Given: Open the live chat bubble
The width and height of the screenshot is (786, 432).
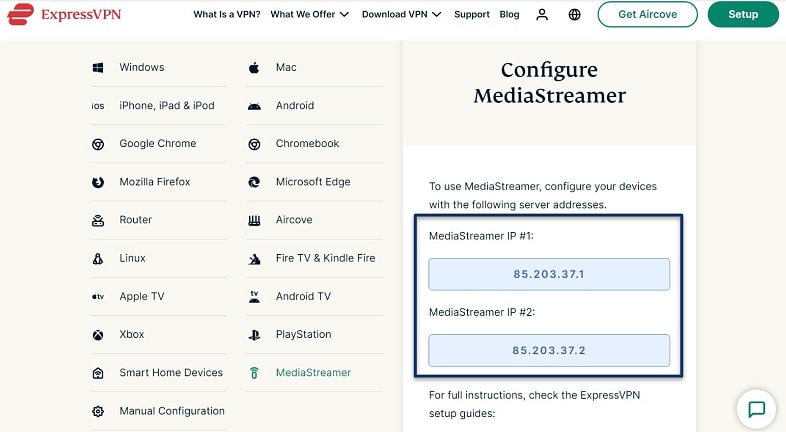Looking at the screenshot, I should [x=756, y=409].
